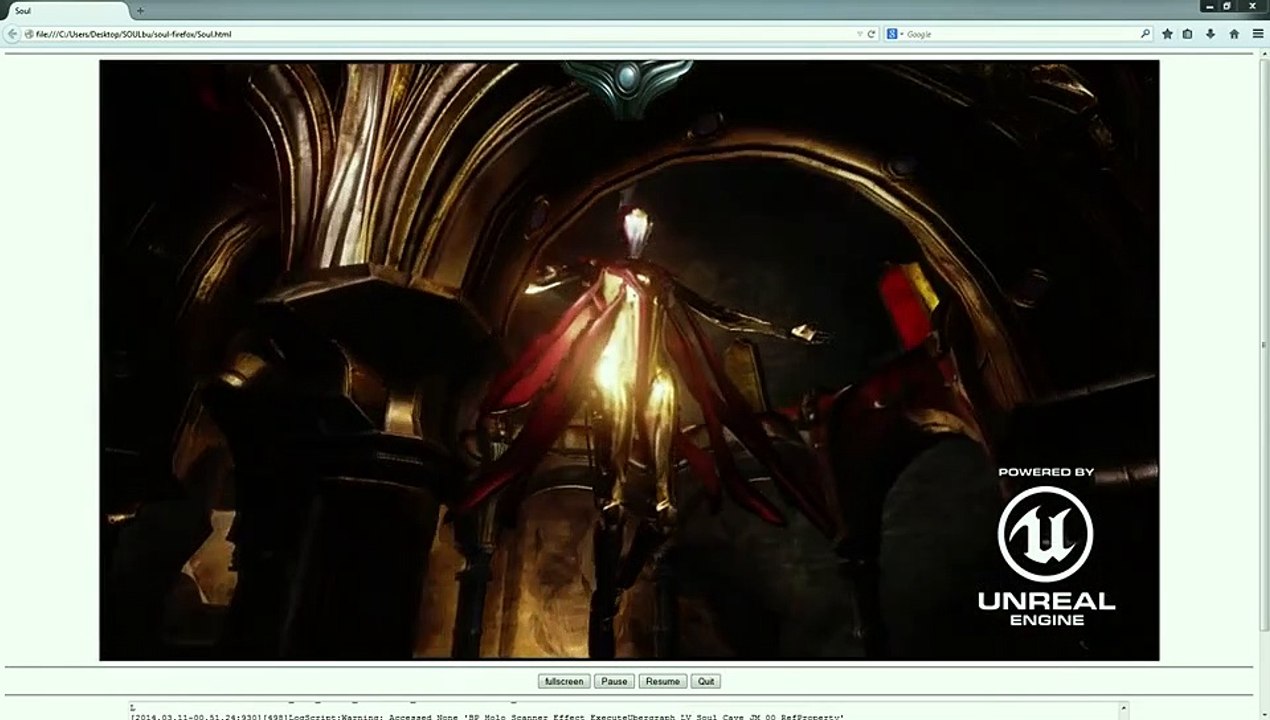
Task: Show bookmarks list icon
Action: (1188, 34)
